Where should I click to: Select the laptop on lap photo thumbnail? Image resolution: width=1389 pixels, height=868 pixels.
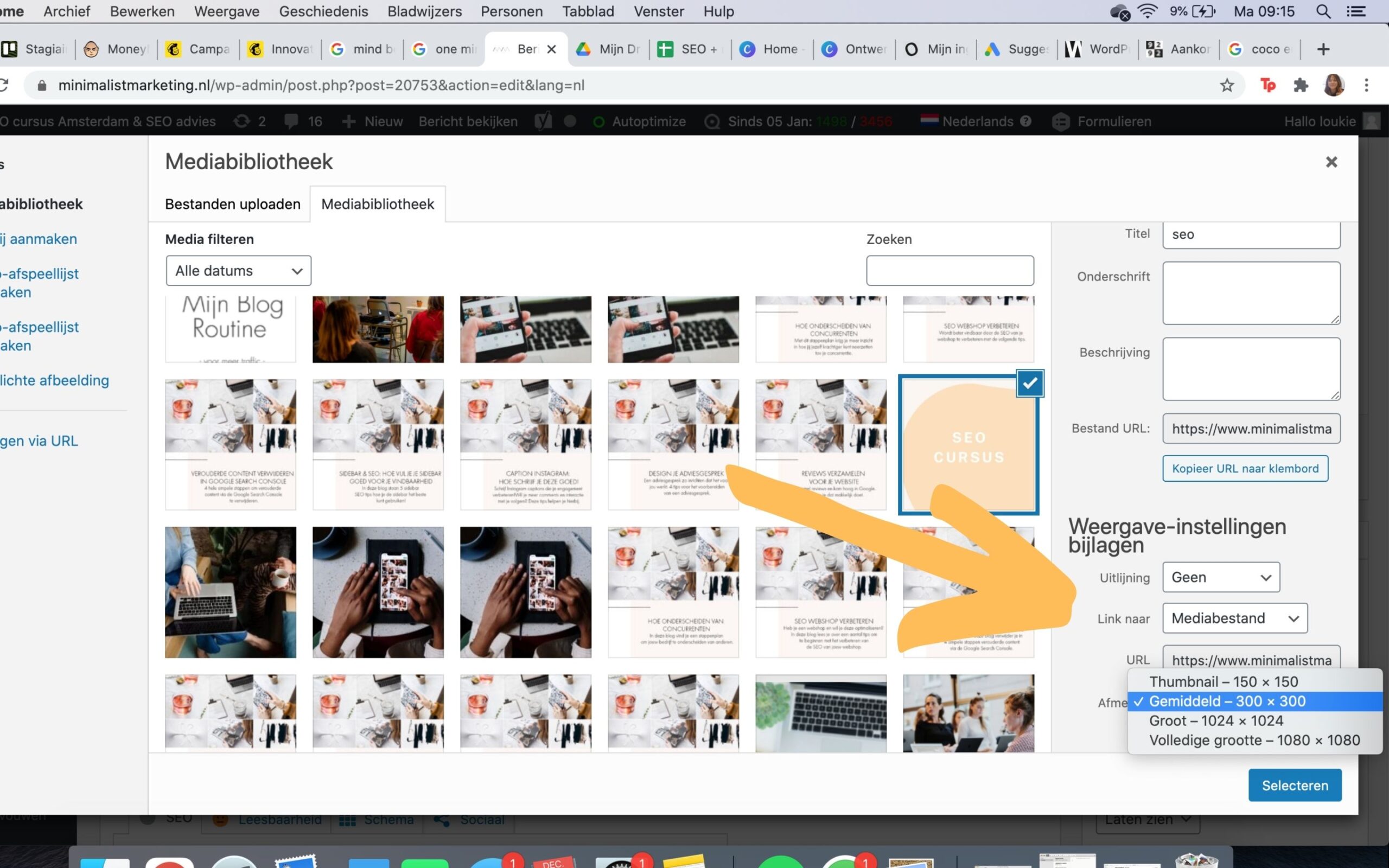click(x=231, y=592)
